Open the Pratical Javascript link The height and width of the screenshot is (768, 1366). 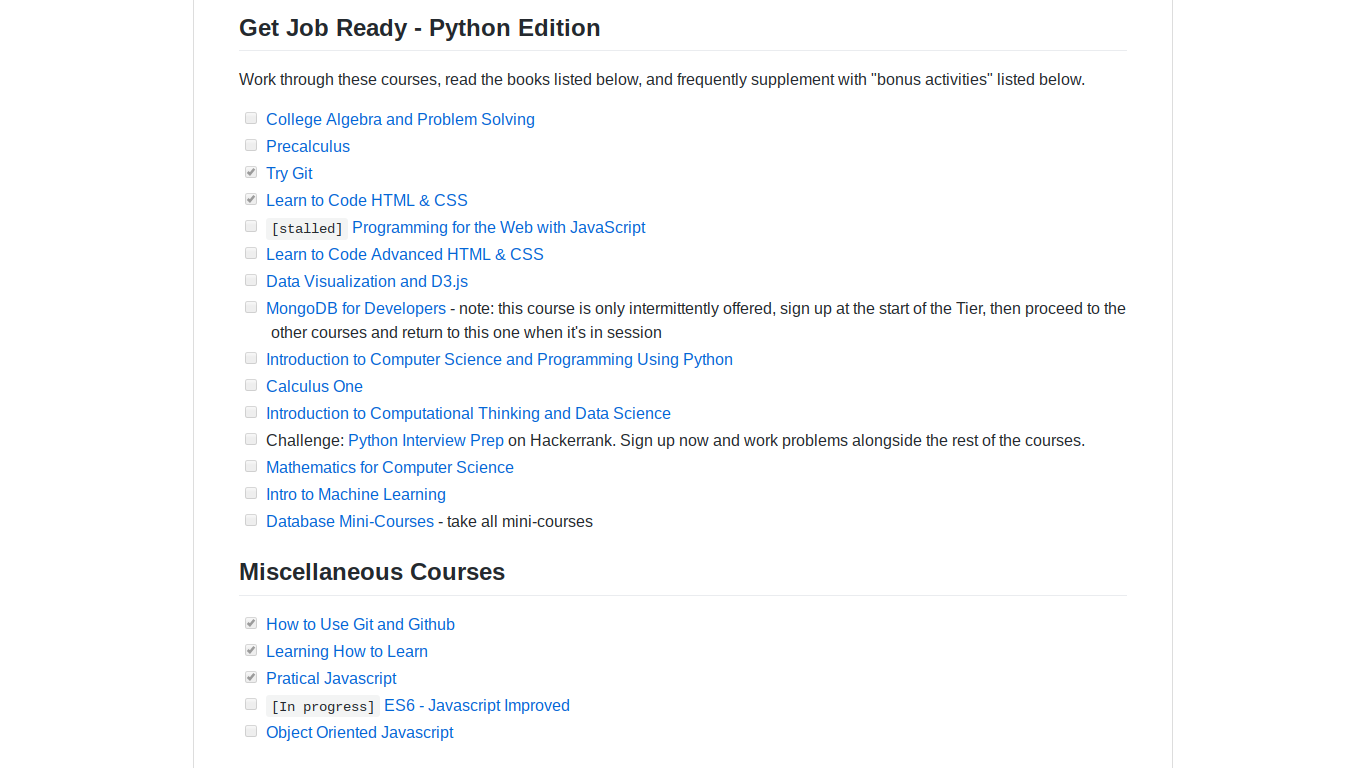(331, 678)
